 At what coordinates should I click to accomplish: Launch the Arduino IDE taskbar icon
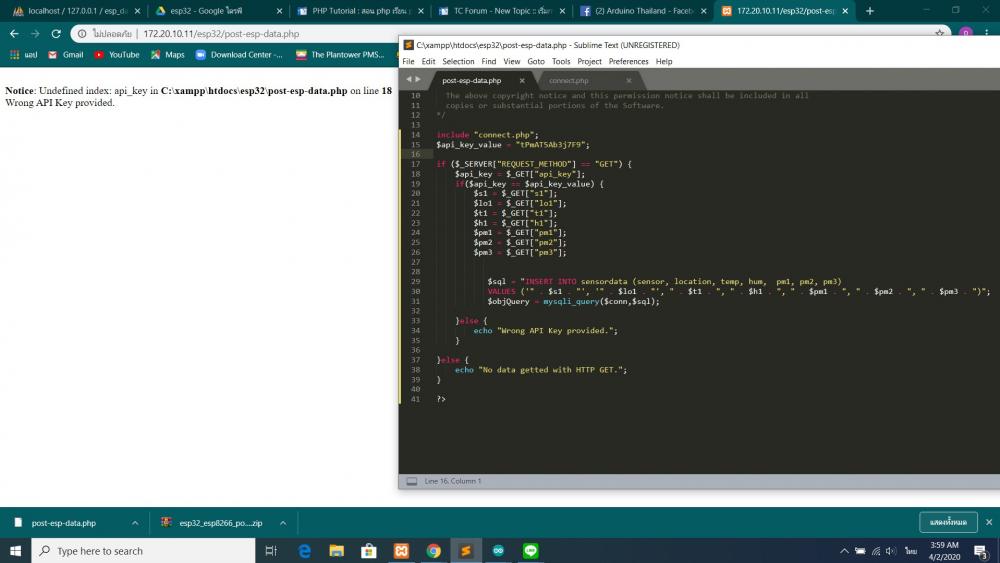[x=498, y=551]
